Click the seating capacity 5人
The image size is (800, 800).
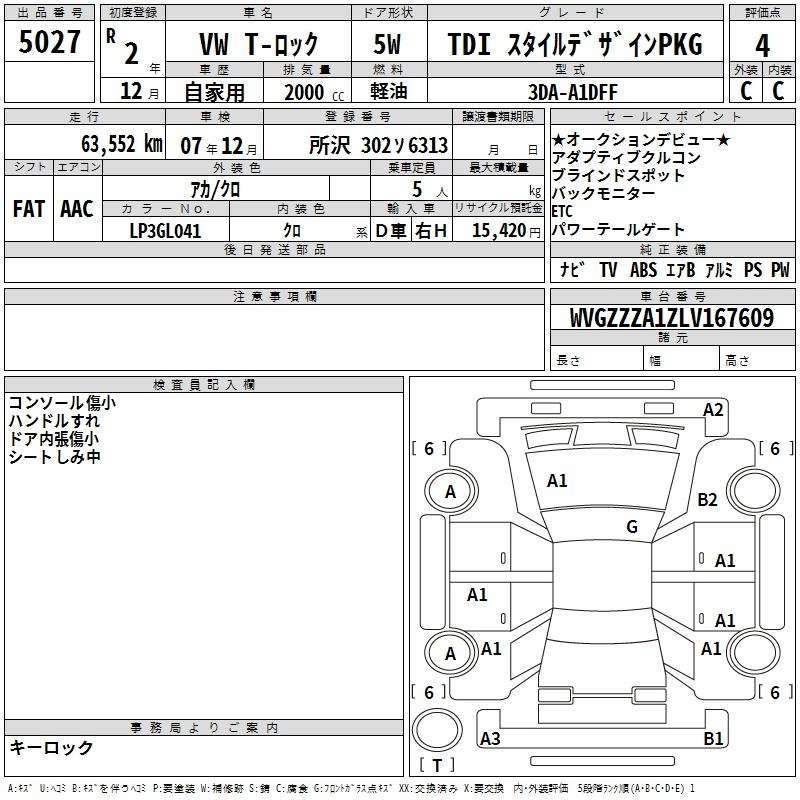coord(430,190)
